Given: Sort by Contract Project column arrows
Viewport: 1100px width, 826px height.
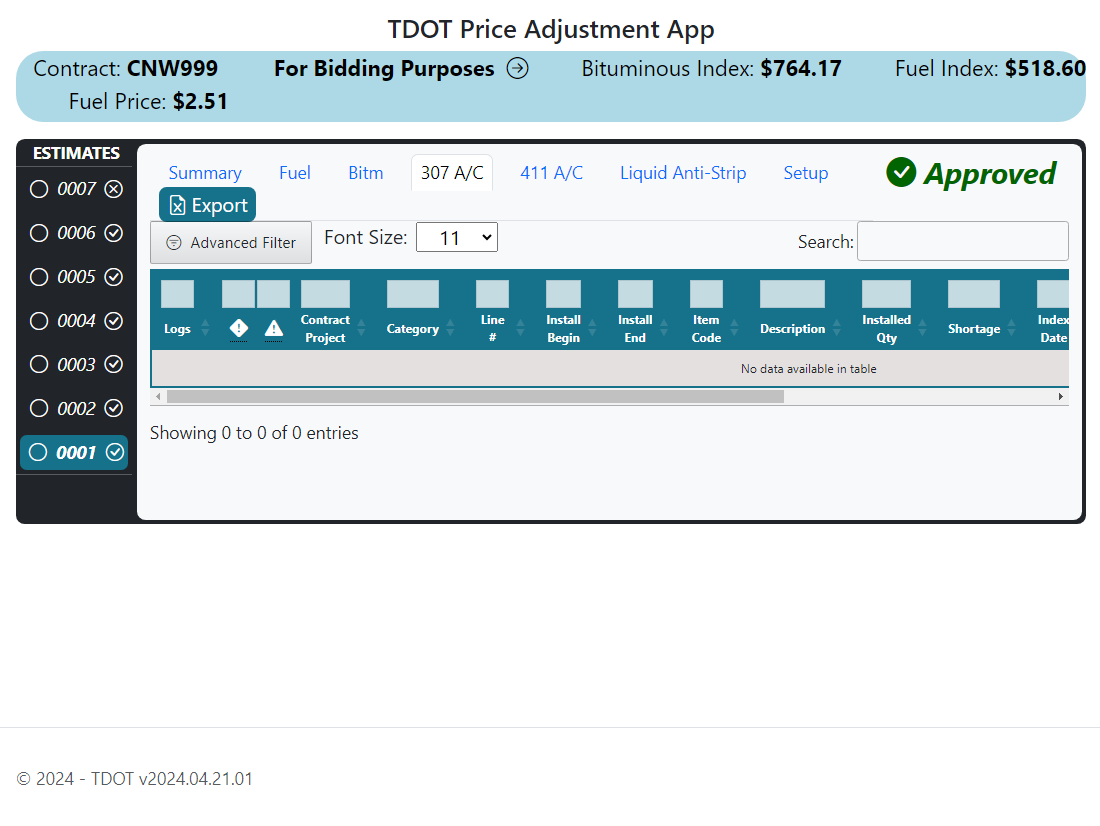Looking at the screenshot, I should pyautogui.click(x=361, y=328).
